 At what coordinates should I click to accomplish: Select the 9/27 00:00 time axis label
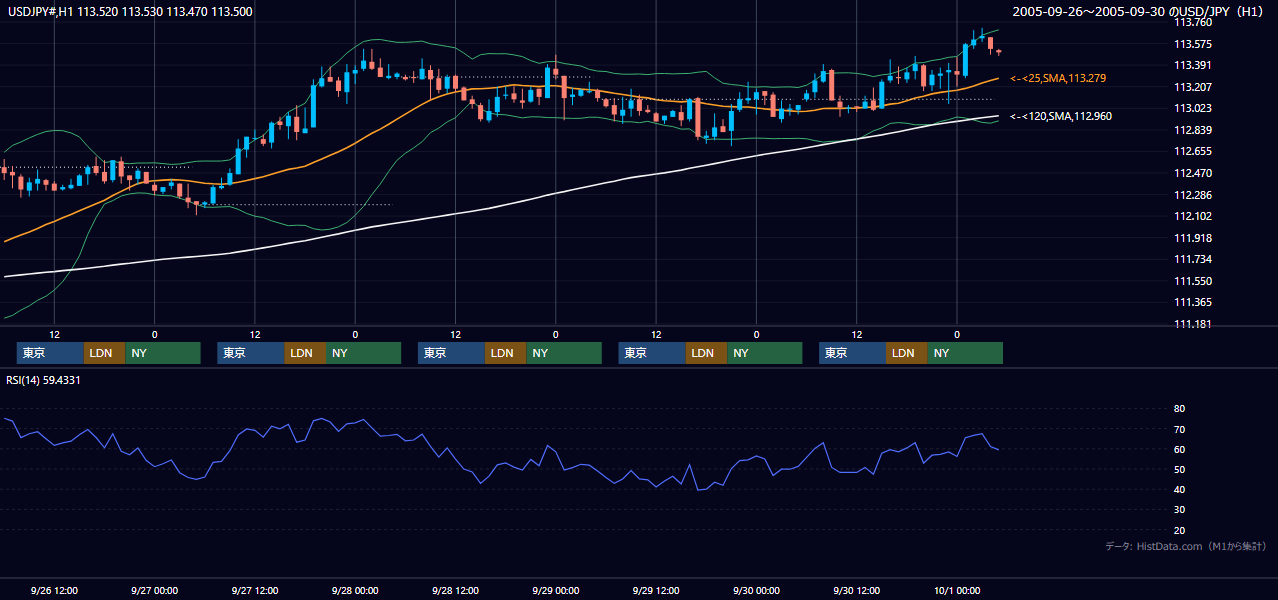(x=154, y=590)
